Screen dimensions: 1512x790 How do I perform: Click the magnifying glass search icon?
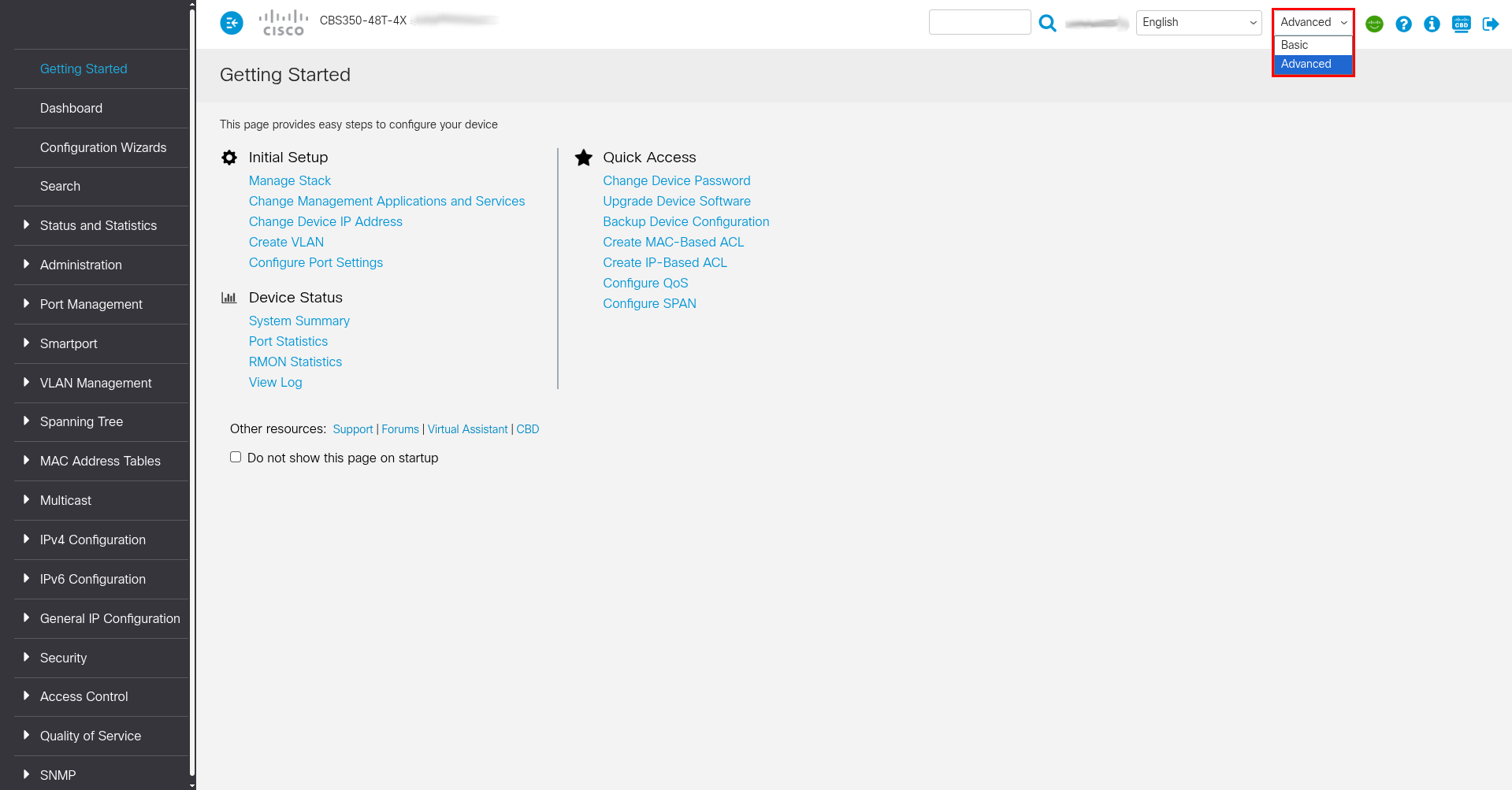point(1047,24)
